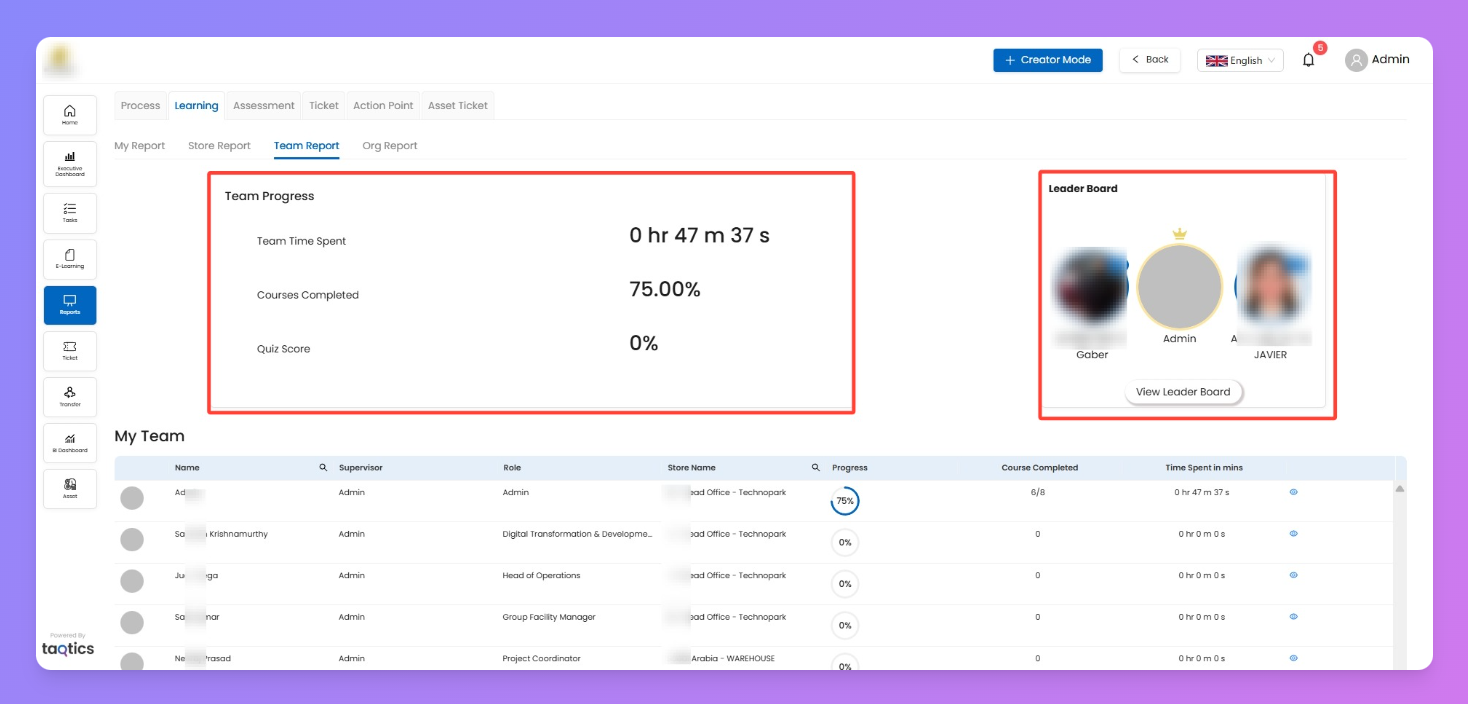1468x704 pixels.
Task: Open the Tasks sidebar icon
Action: click(70, 212)
